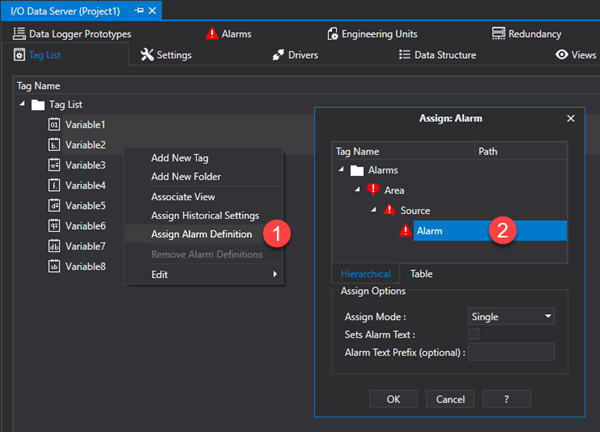Click the red Area icon in tree
600x432 pixels.
point(374,190)
